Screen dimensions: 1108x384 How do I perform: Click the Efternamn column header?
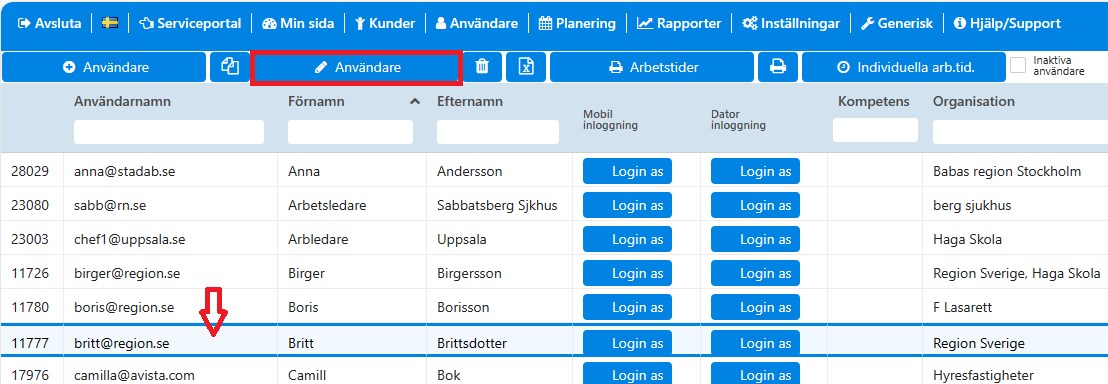tap(470, 102)
